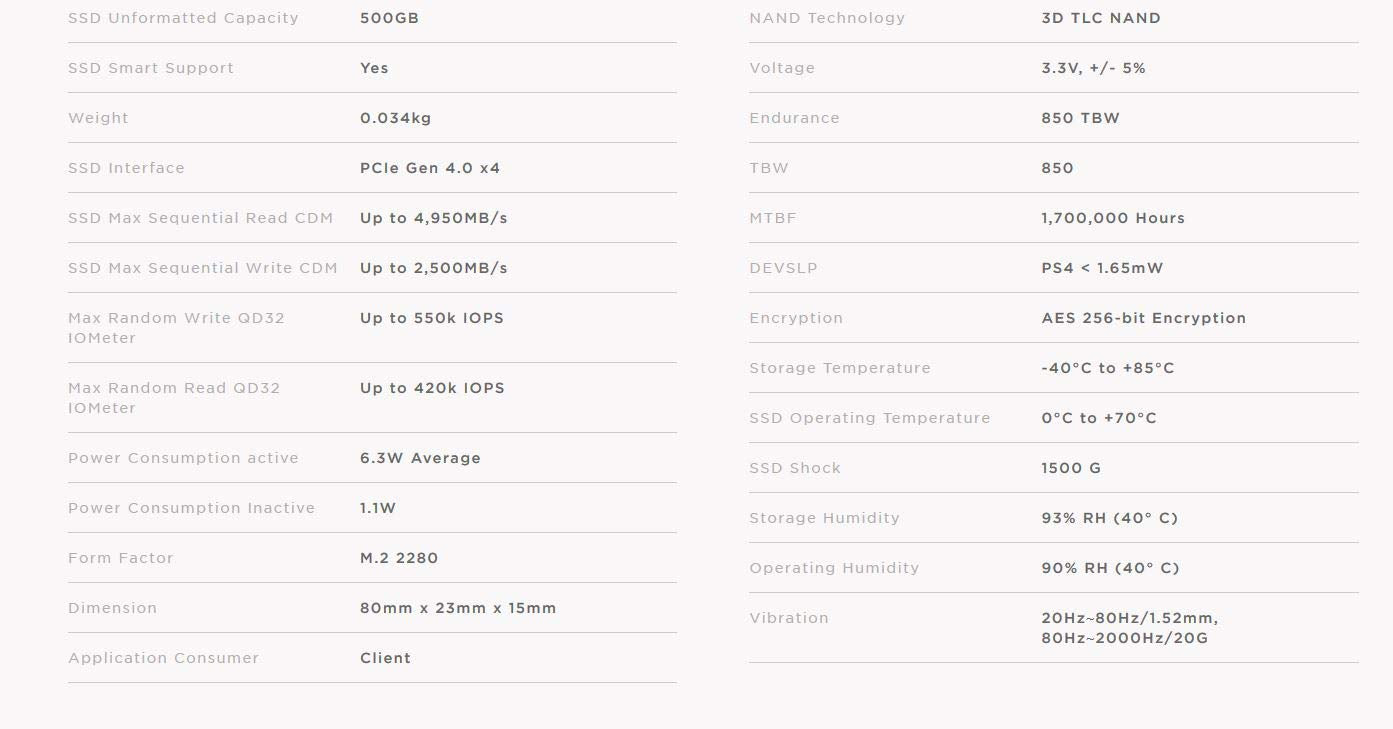
Task: Click the 0.034kg weight value
Action: (x=395, y=118)
